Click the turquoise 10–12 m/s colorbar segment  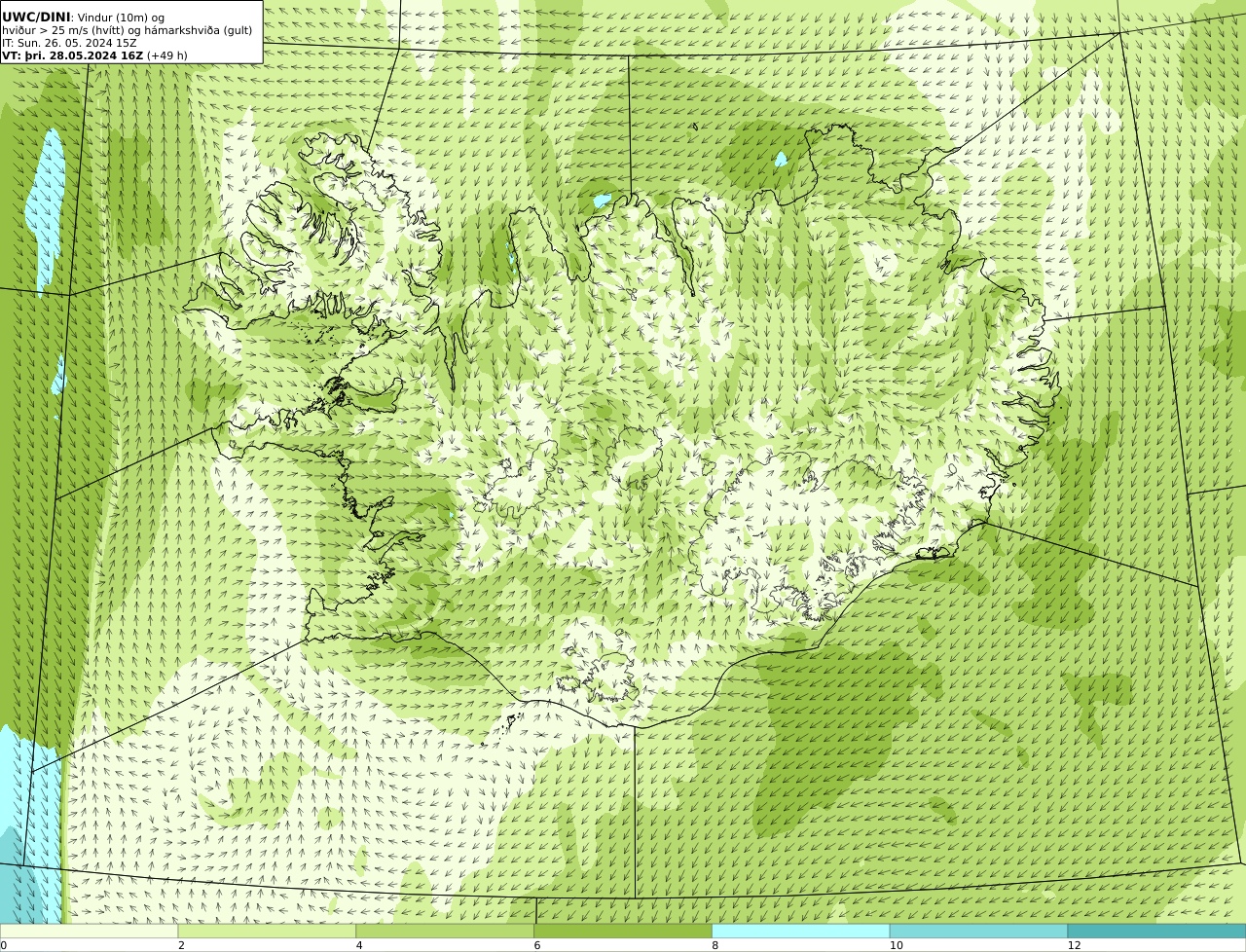tap(979, 932)
